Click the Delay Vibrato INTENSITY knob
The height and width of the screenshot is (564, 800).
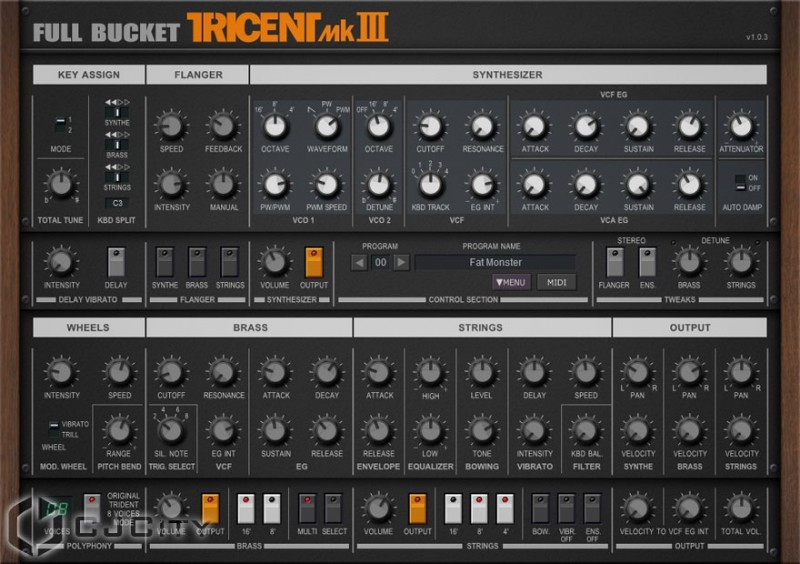point(61,262)
